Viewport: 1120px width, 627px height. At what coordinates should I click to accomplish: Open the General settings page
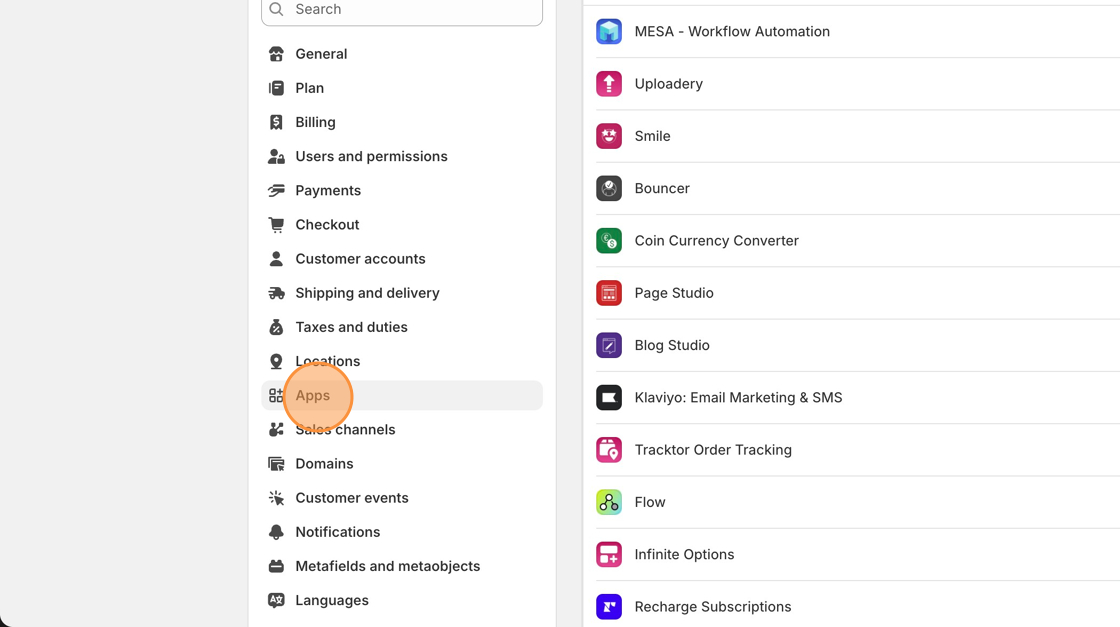(x=321, y=54)
